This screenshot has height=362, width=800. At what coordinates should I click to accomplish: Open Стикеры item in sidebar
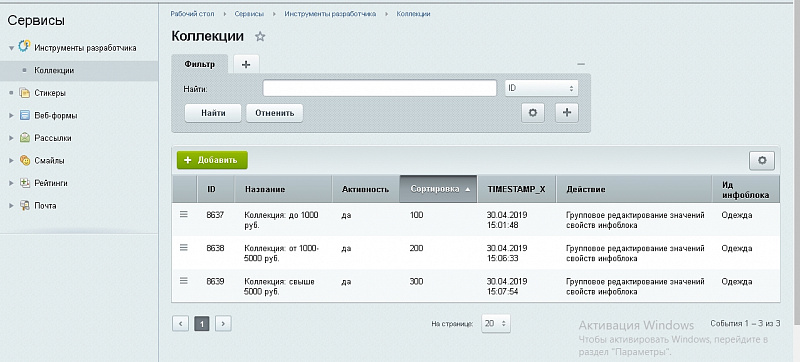pyautogui.click(x=50, y=93)
